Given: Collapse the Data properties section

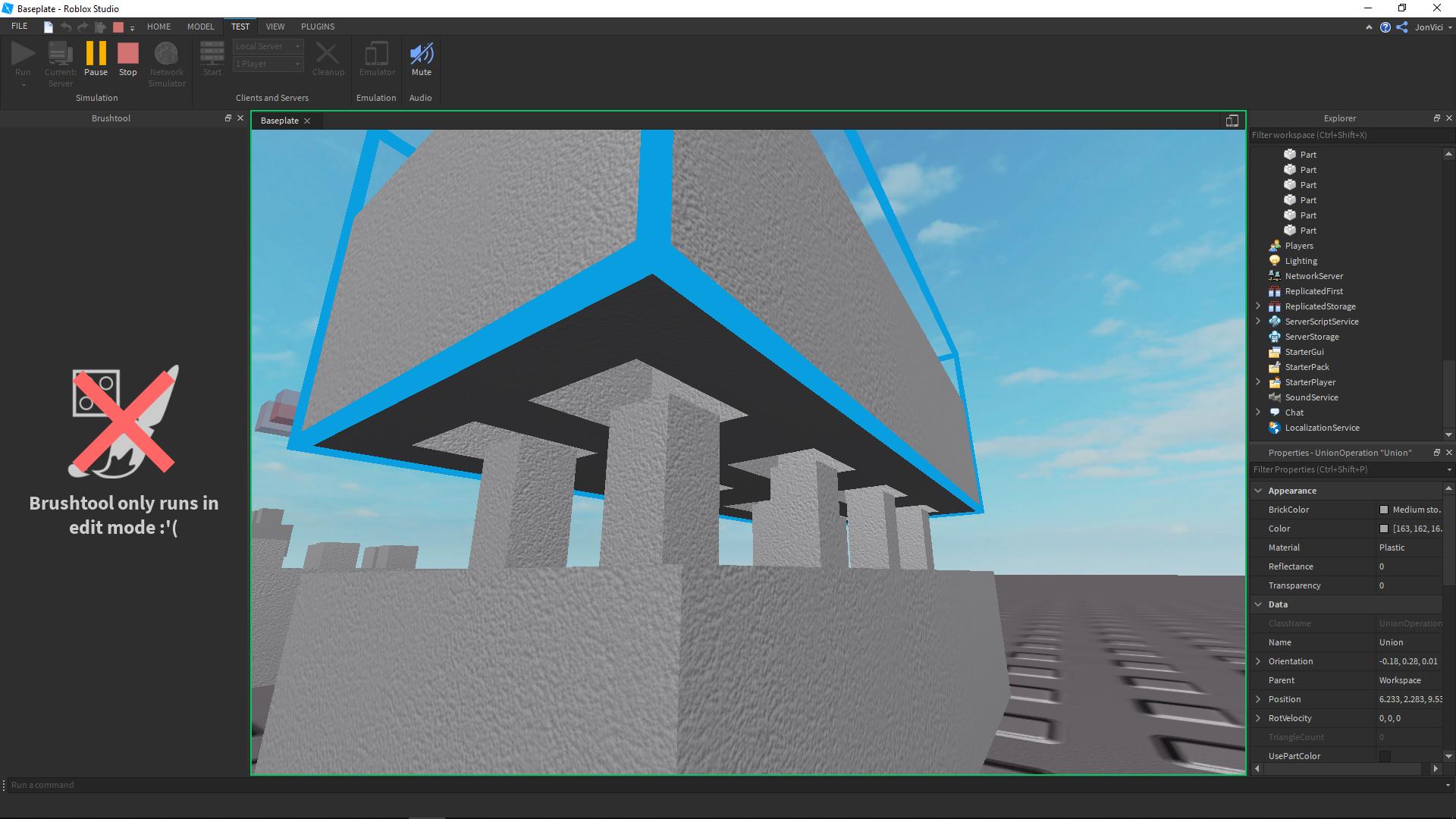Looking at the screenshot, I should (1258, 604).
